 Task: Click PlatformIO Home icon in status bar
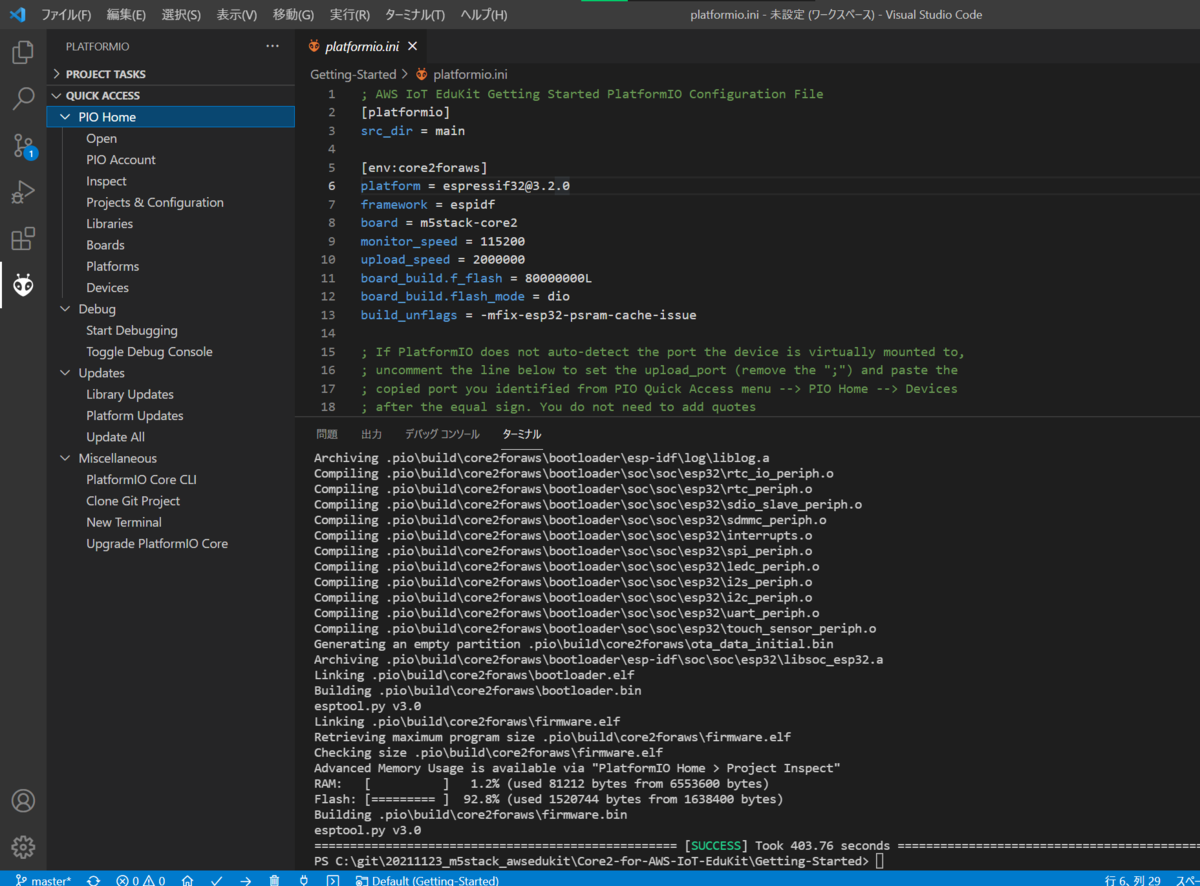pyautogui.click(x=187, y=880)
